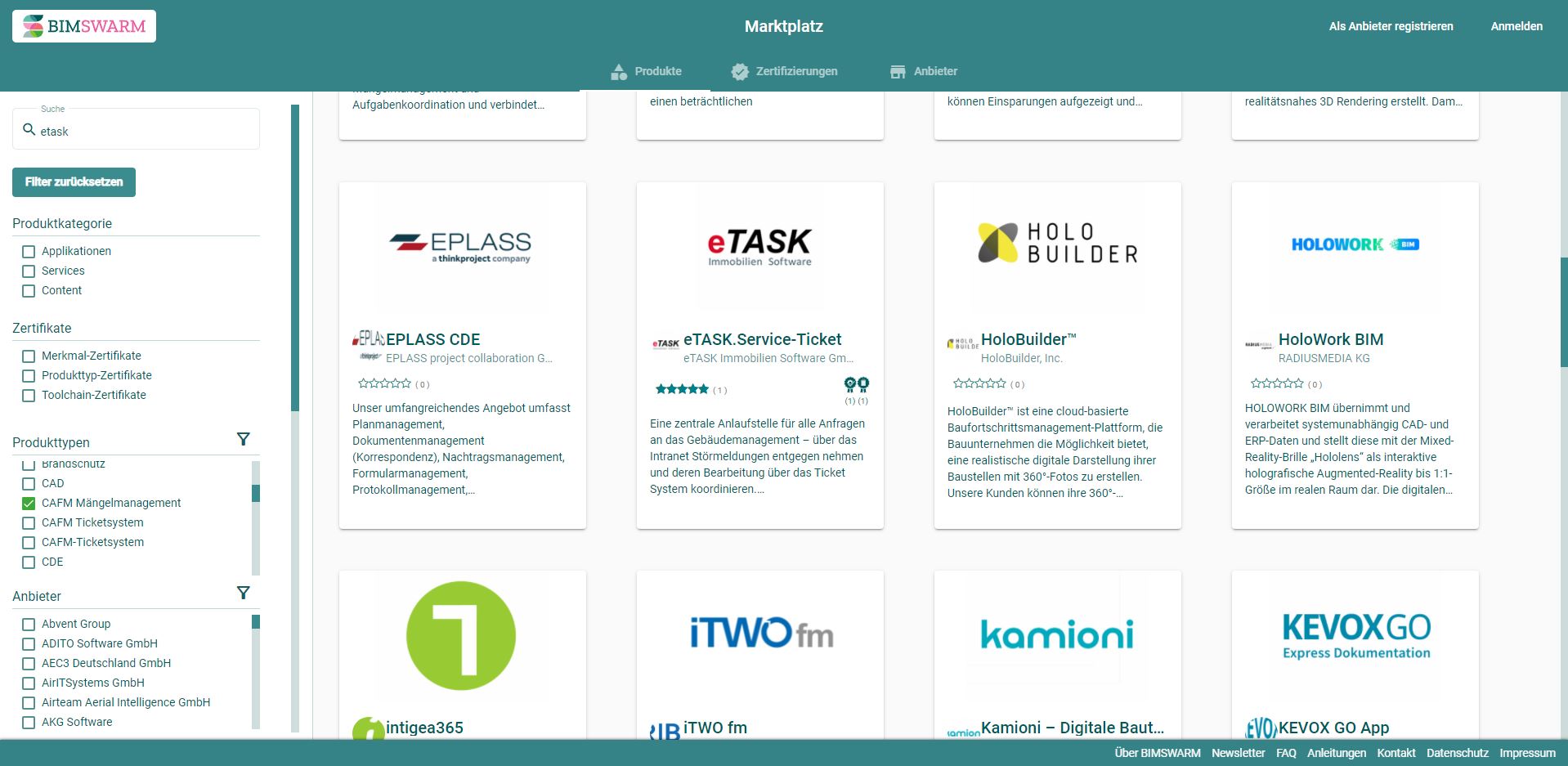
Task: Open the Impressum footer link
Action: tap(1527, 753)
